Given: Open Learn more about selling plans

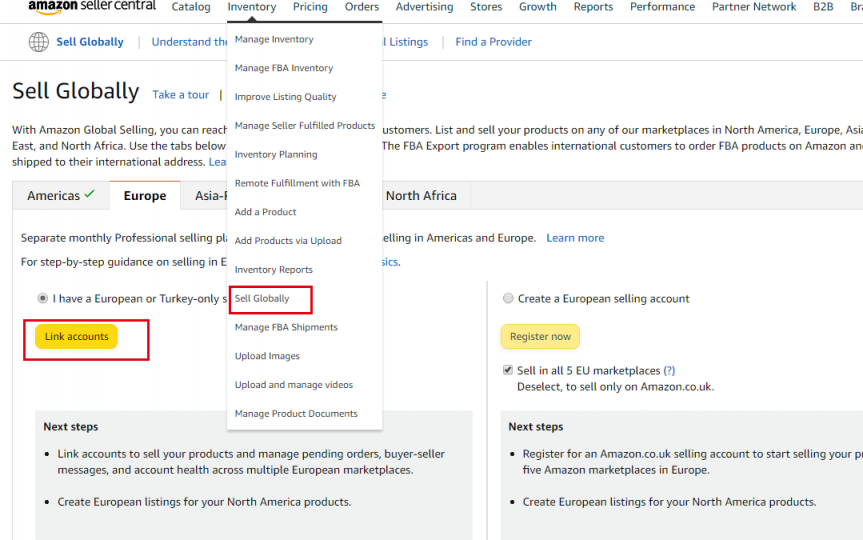Looking at the screenshot, I should 575,238.
